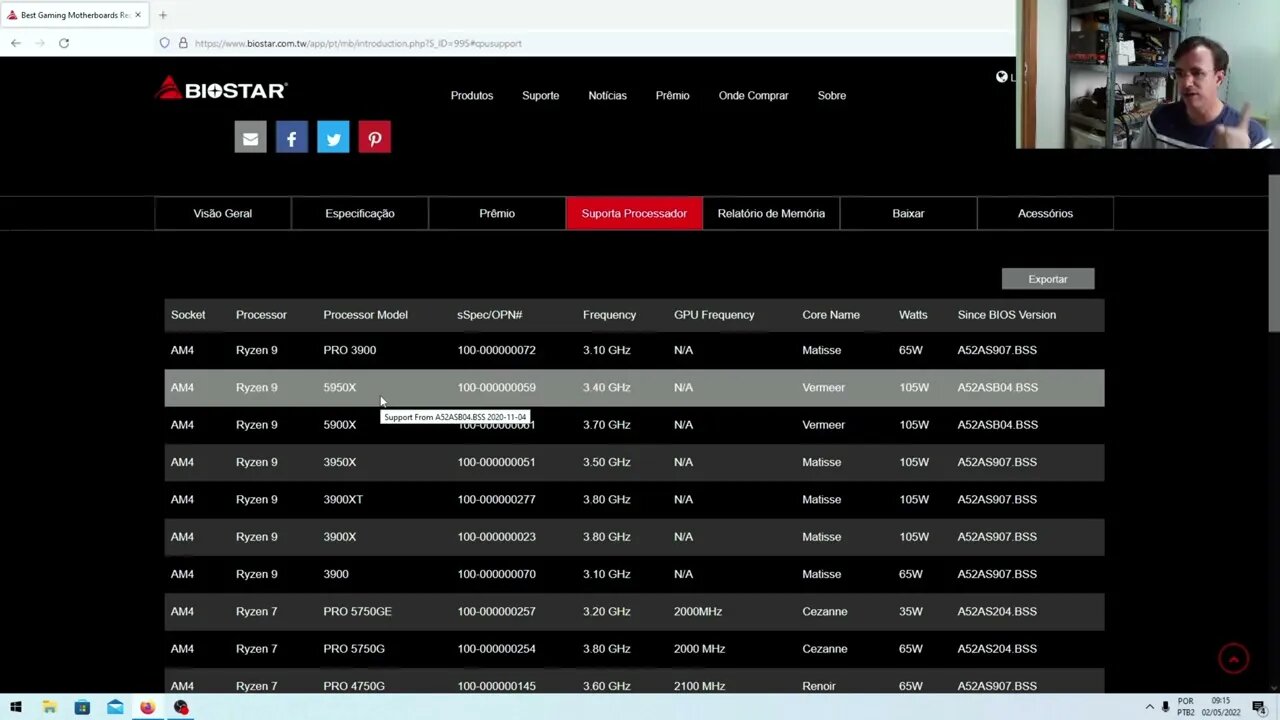Click the PRO 5750G model cell
This screenshot has height=720, width=1280.
coord(354,649)
